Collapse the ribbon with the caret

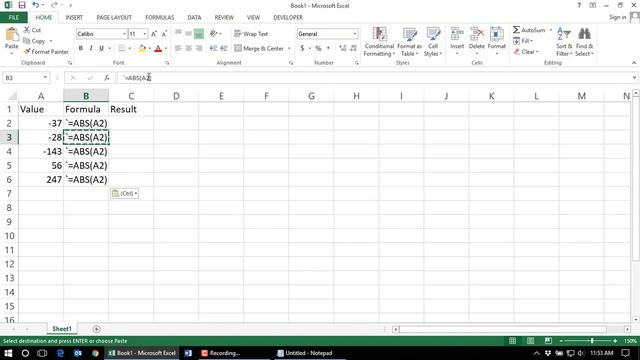(x=633, y=63)
